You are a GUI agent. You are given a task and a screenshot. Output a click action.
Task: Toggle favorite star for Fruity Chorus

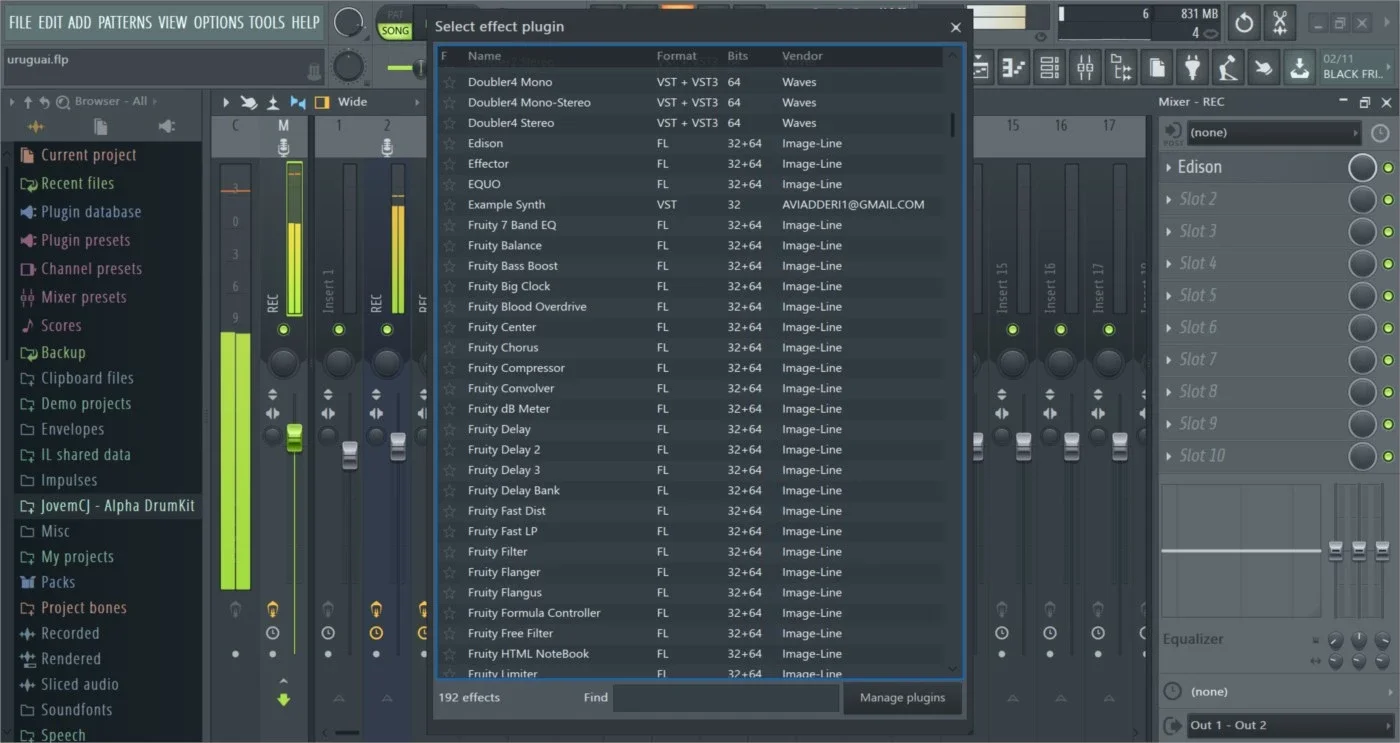coord(450,348)
